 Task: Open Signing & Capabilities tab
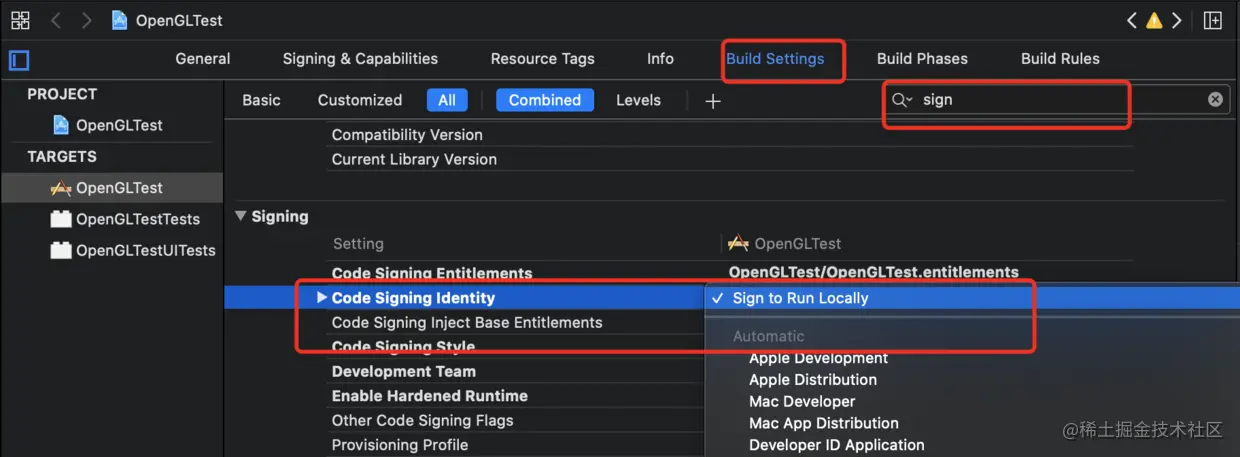[360, 59]
